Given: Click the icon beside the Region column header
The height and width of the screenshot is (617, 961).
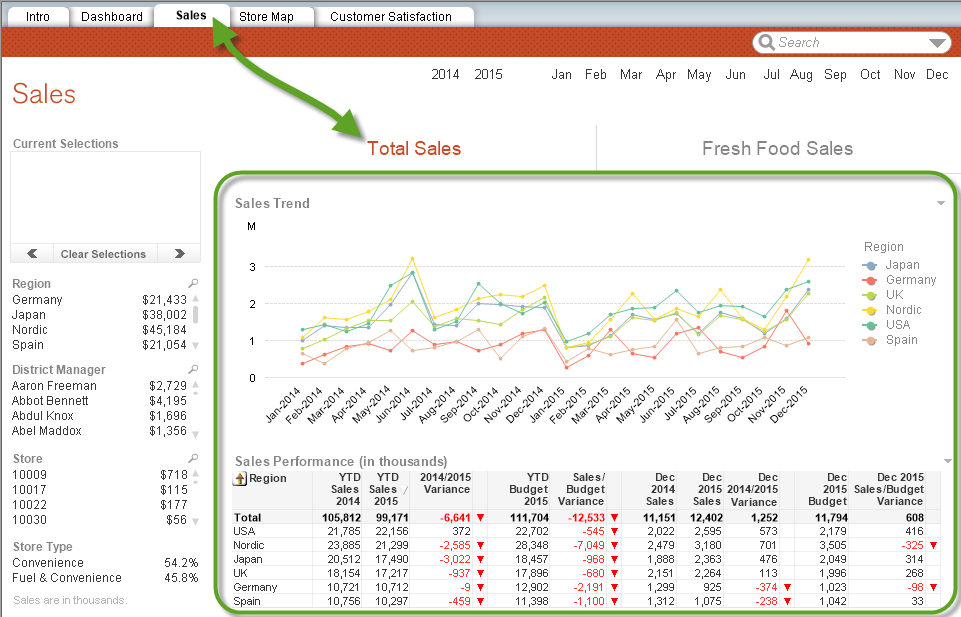Looking at the screenshot, I should 240,479.
